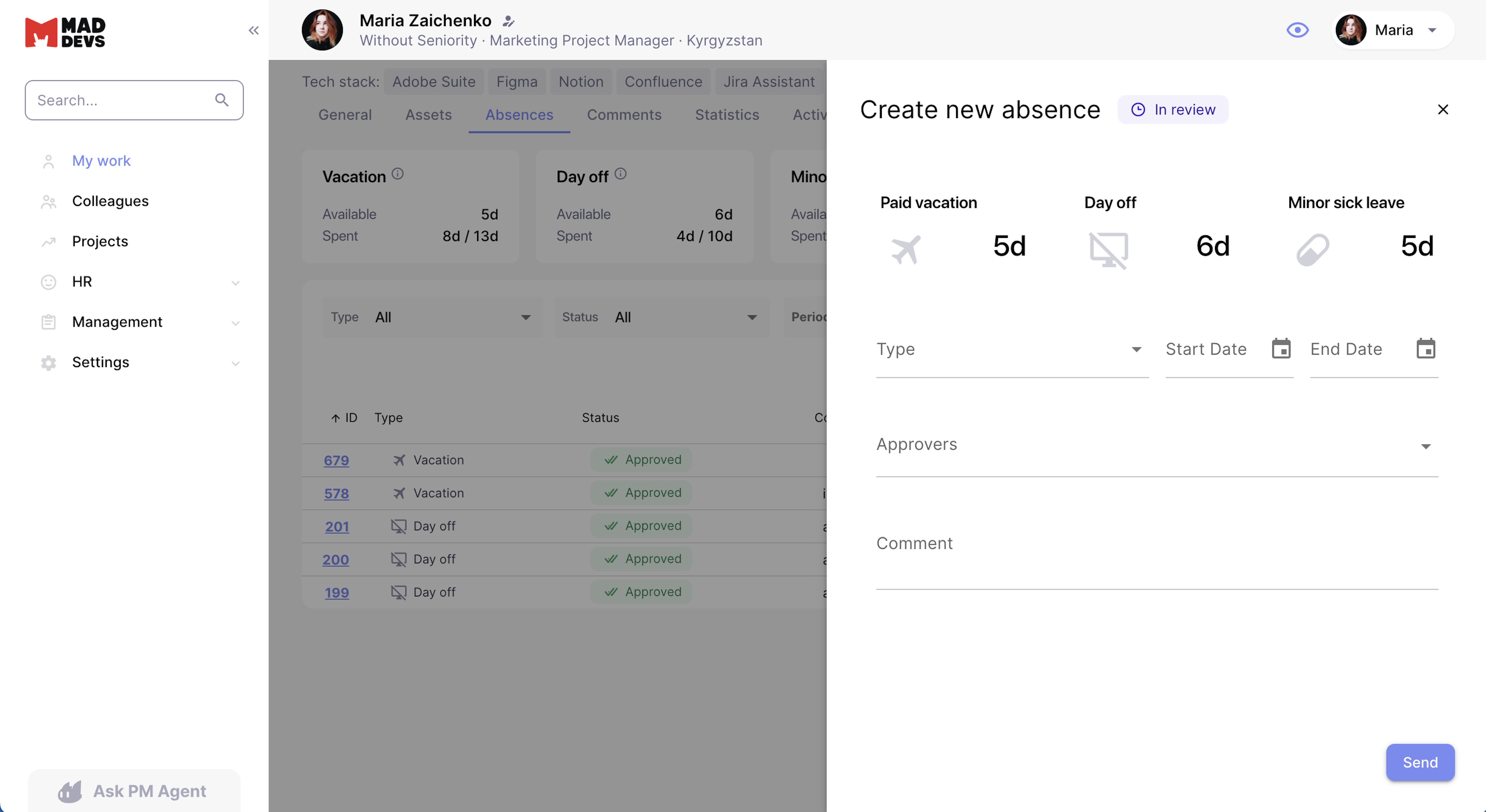Click Maria Zaichenko profile avatar
1486x812 pixels.
click(x=322, y=30)
